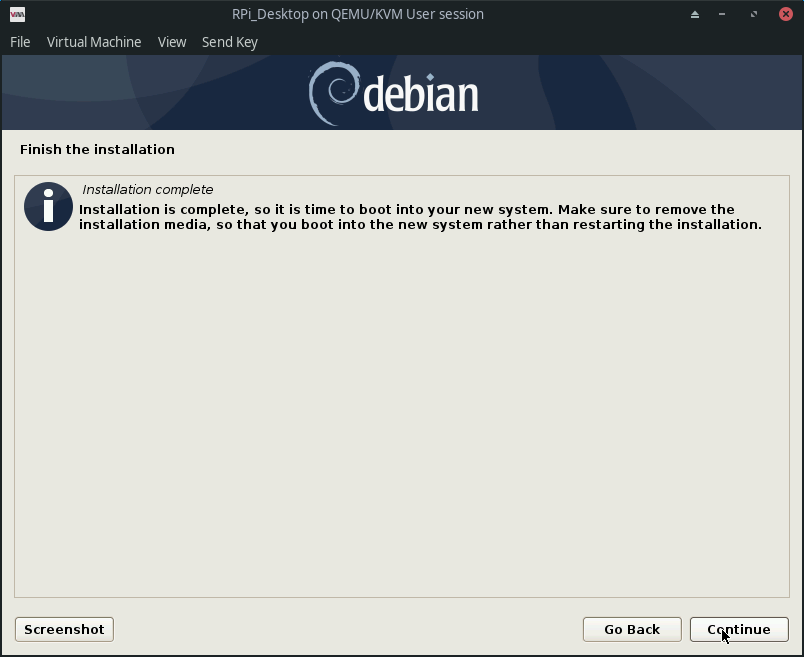Click the 'Installation complete' heading text
Viewport: 804px width, 657px height.
[x=148, y=189]
